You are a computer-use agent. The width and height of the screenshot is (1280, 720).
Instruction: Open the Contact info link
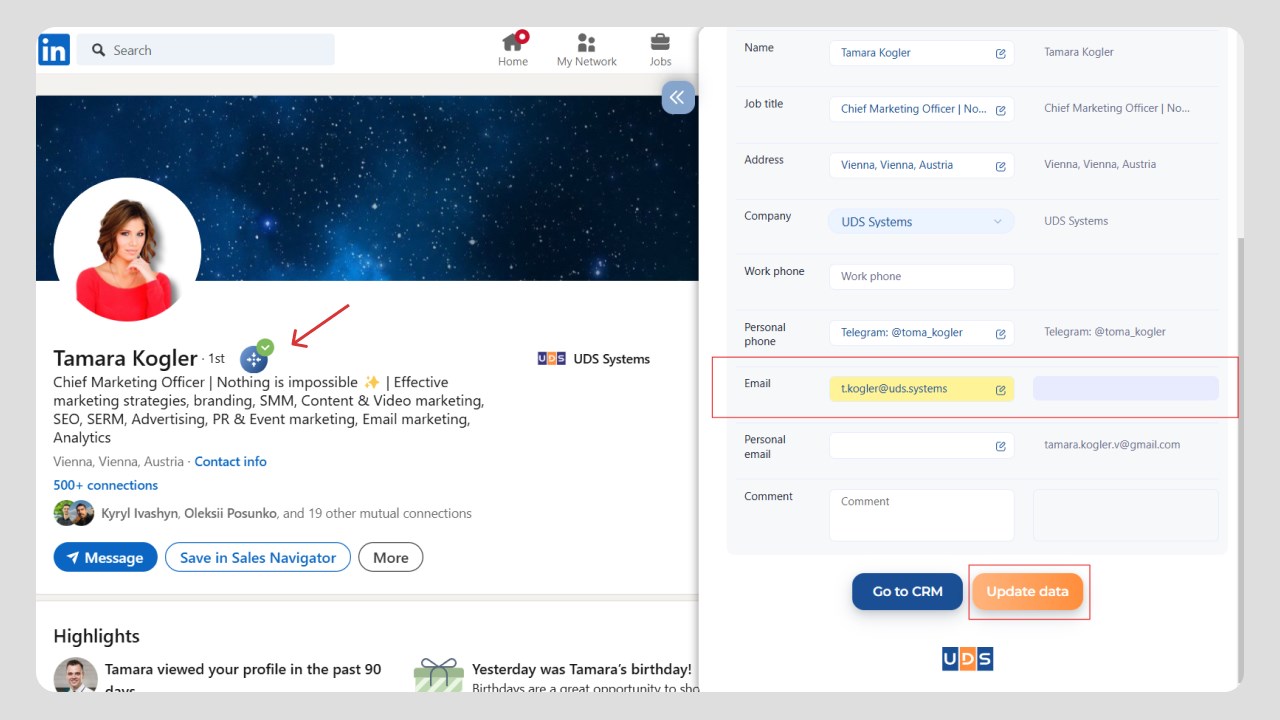230,461
